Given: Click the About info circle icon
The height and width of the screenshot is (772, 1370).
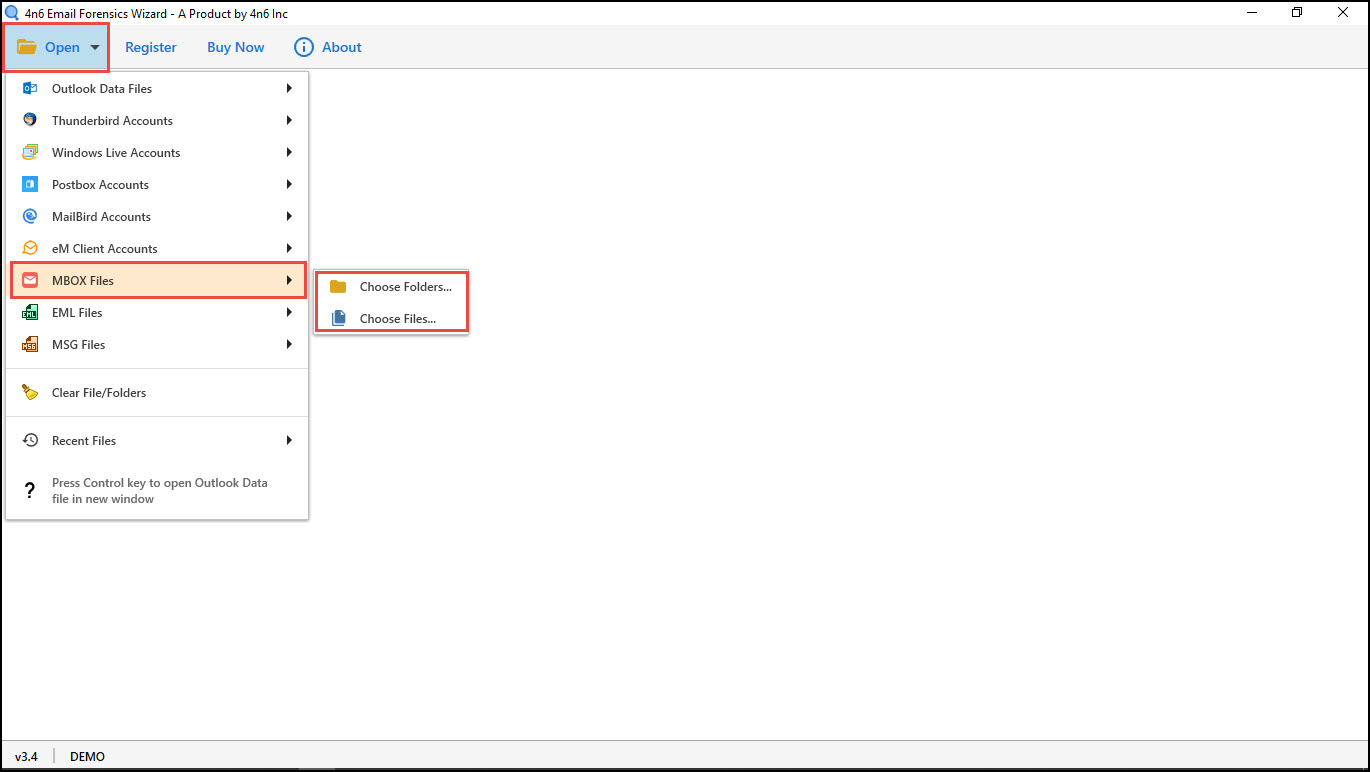Looking at the screenshot, I should point(303,47).
